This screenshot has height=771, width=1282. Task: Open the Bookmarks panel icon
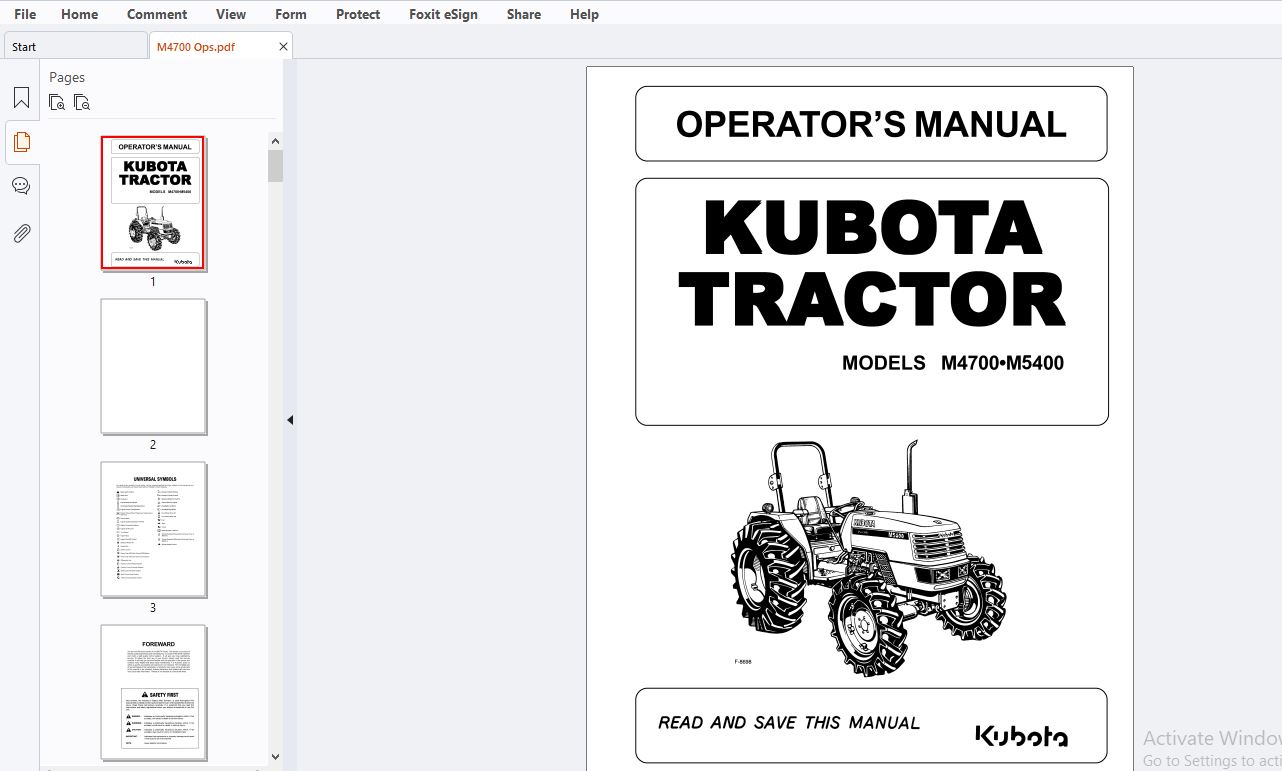pyautogui.click(x=21, y=98)
